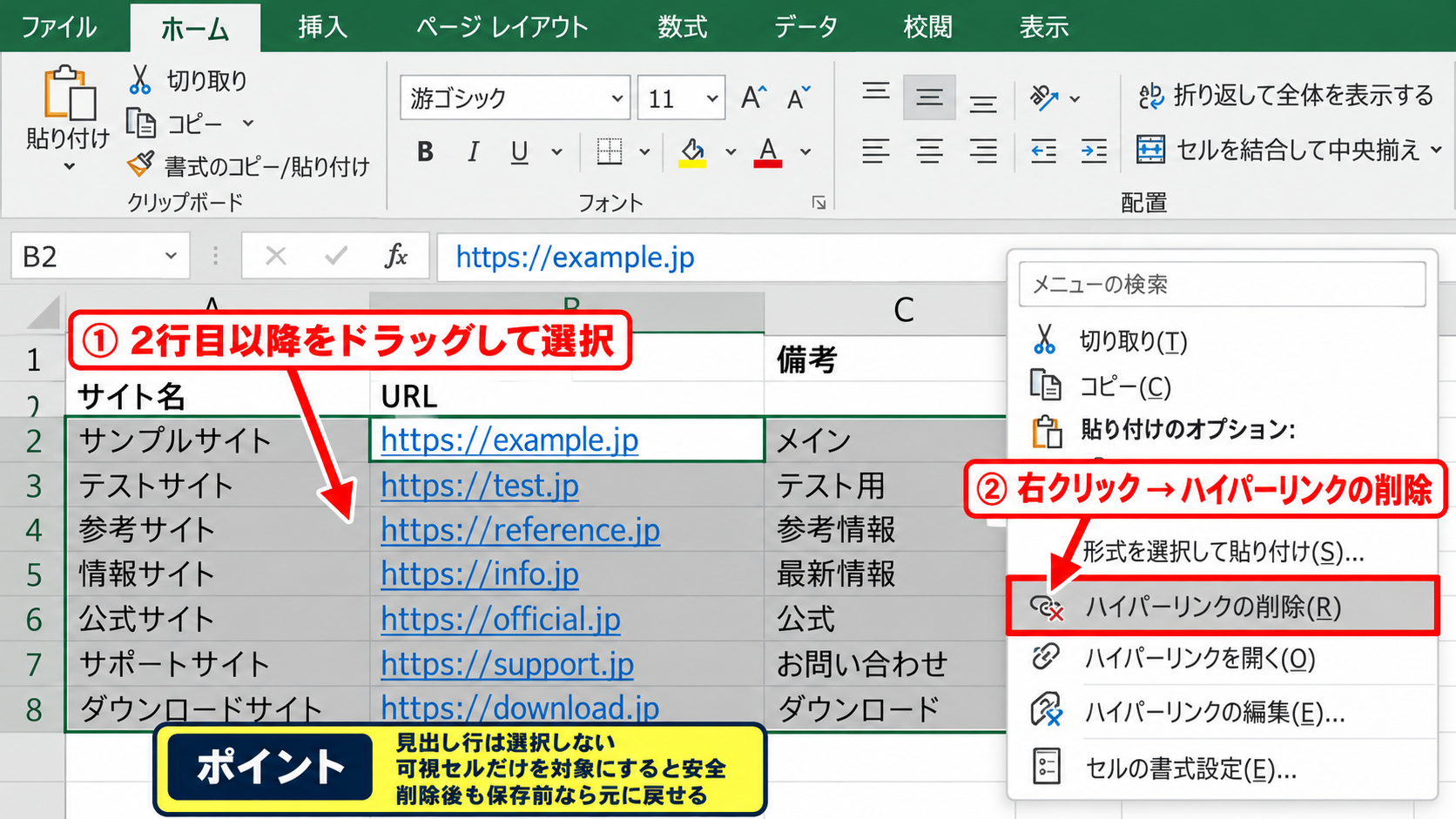The image size is (1456, 819).
Task: Click the Paste clipboard icon
Action: pyautogui.click(x=70, y=92)
